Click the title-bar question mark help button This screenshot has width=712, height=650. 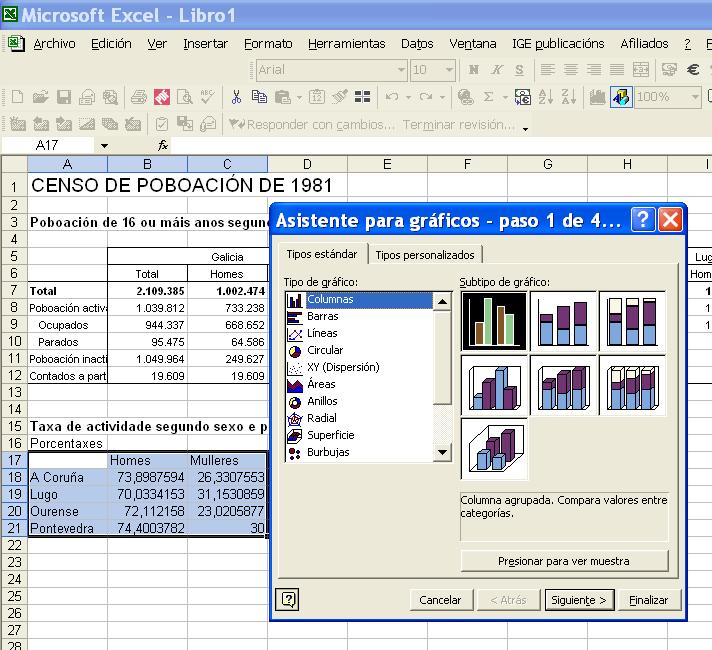(x=643, y=220)
